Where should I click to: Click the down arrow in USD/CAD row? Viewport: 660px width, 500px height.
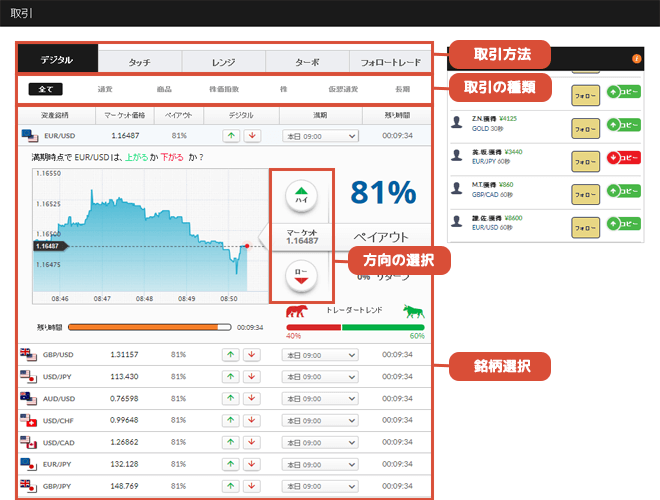click(x=252, y=442)
